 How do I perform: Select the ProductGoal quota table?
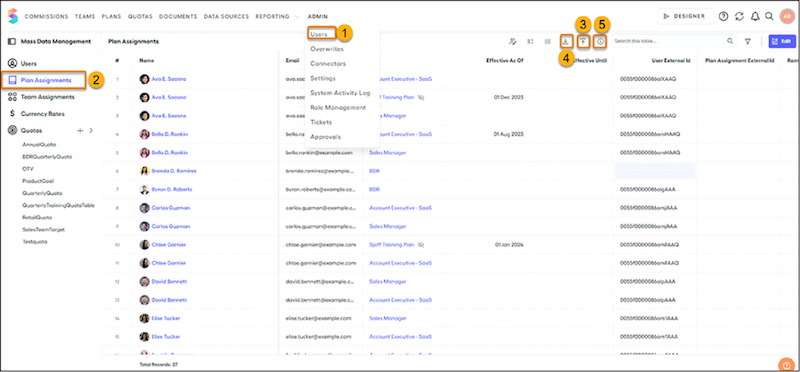click(x=38, y=181)
